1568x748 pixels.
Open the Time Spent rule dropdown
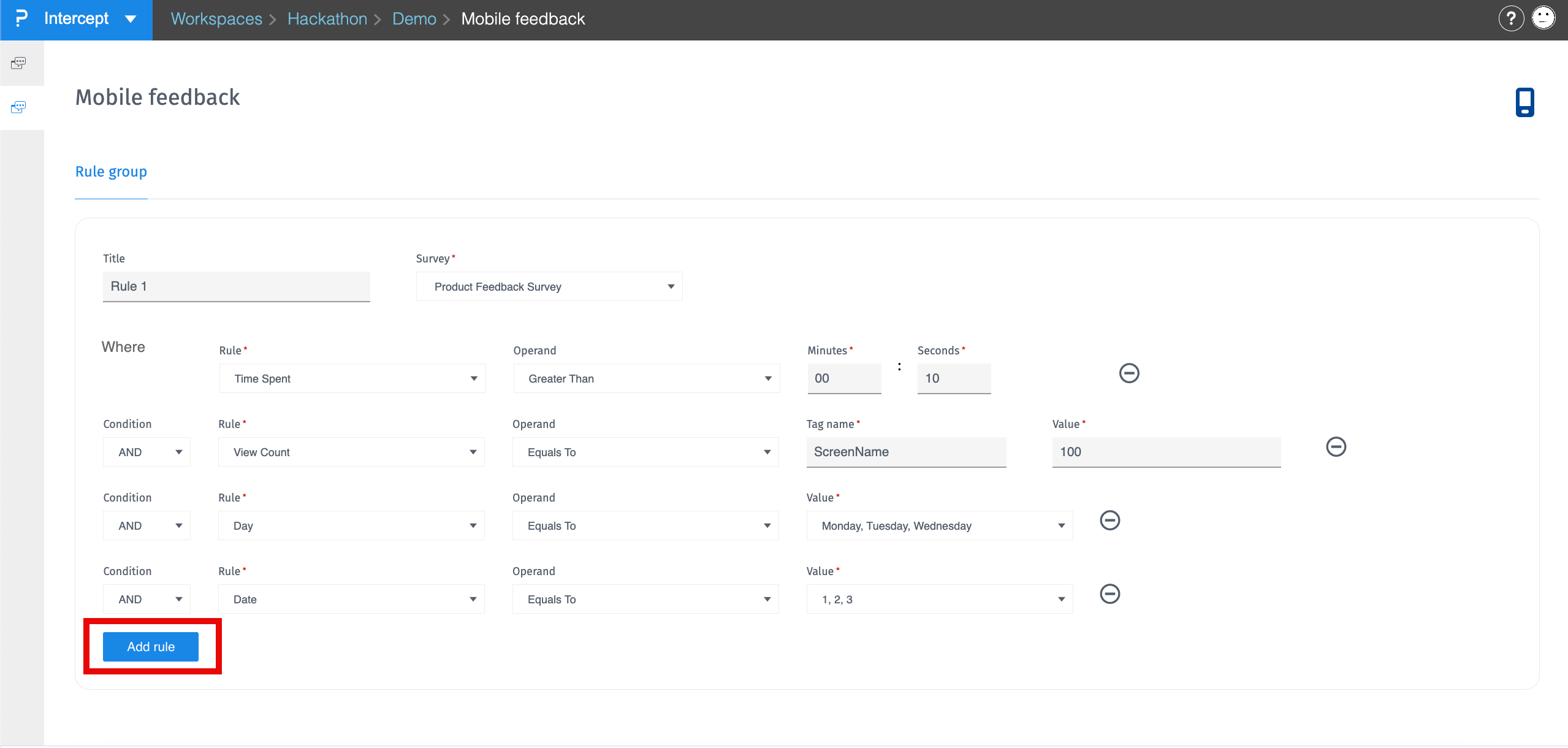352,378
